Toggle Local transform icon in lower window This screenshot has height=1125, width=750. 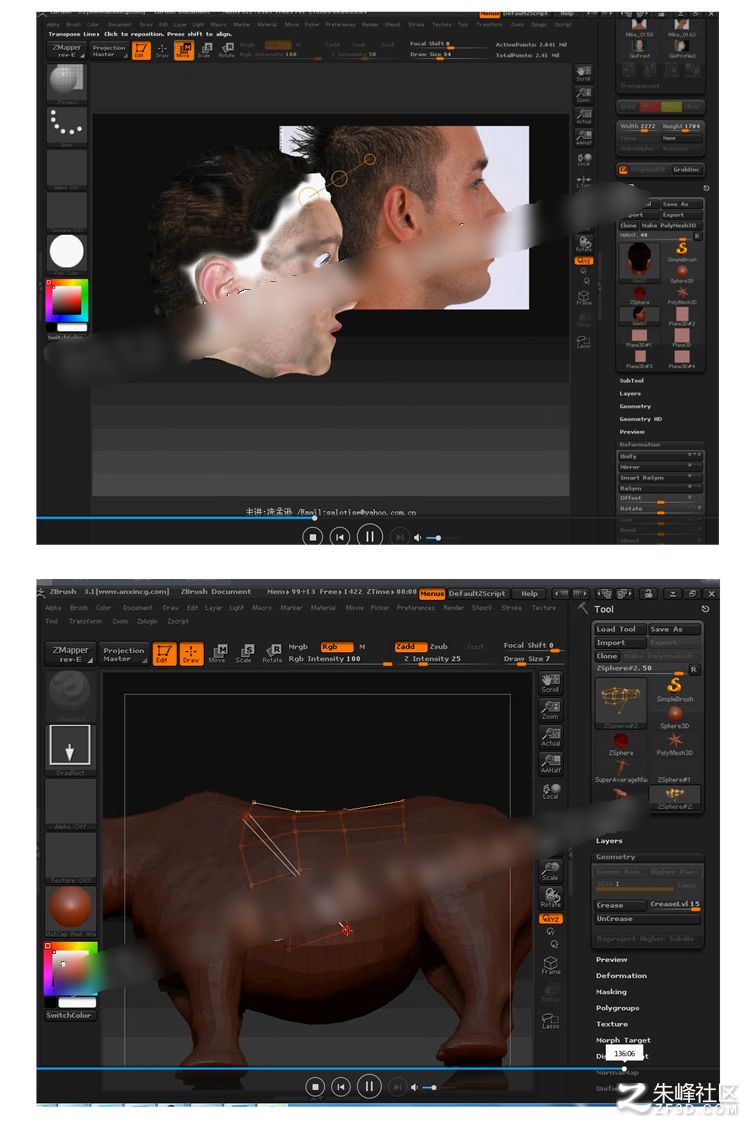550,791
